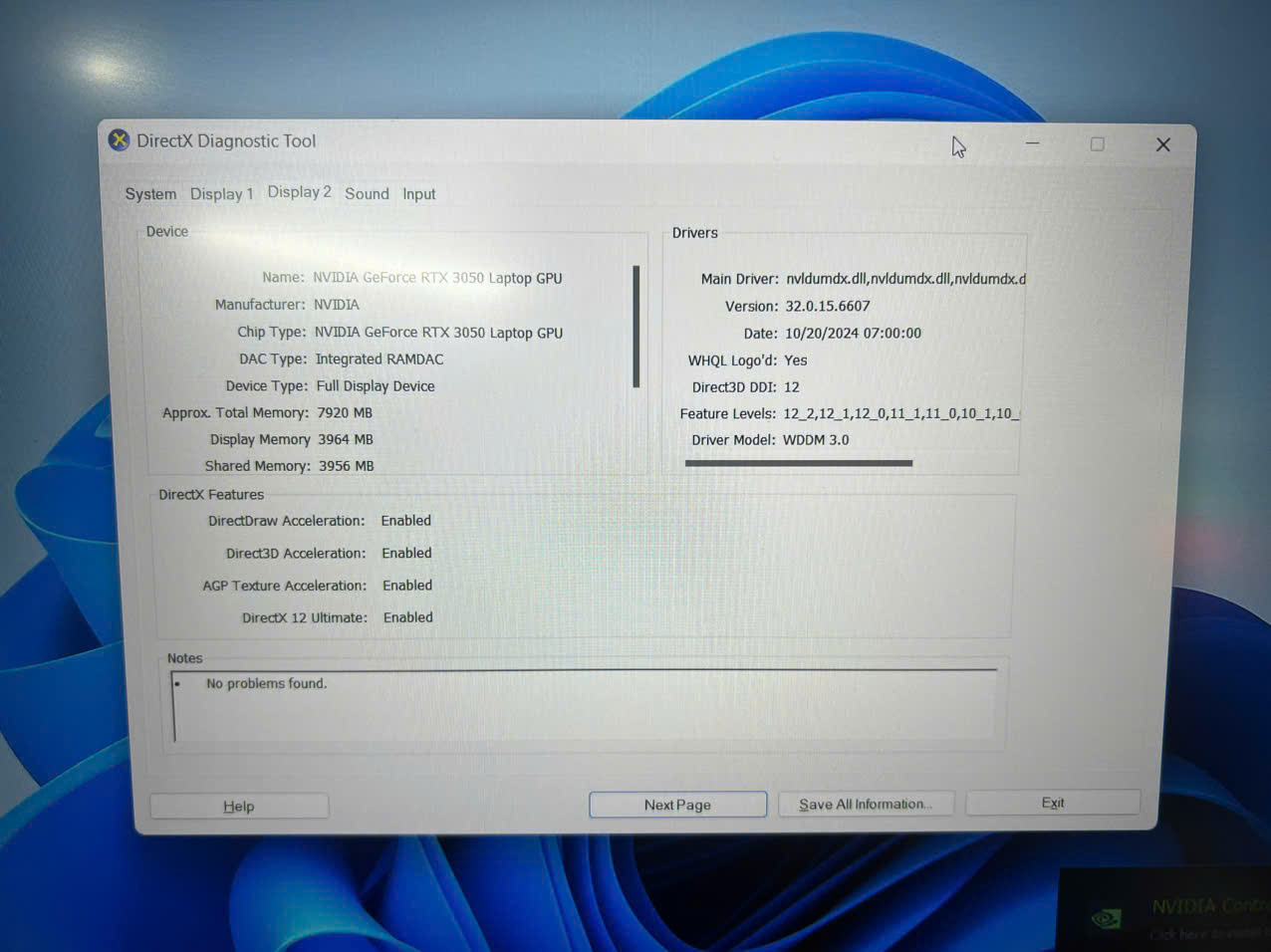Click the Next Page button
1271x952 pixels.
[x=677, y=805]
